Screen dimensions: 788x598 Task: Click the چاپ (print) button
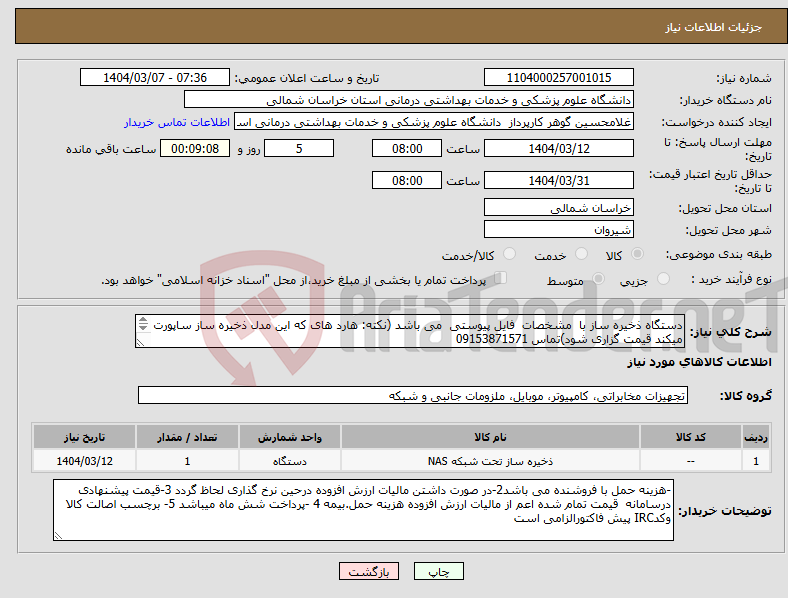[438, 571]
